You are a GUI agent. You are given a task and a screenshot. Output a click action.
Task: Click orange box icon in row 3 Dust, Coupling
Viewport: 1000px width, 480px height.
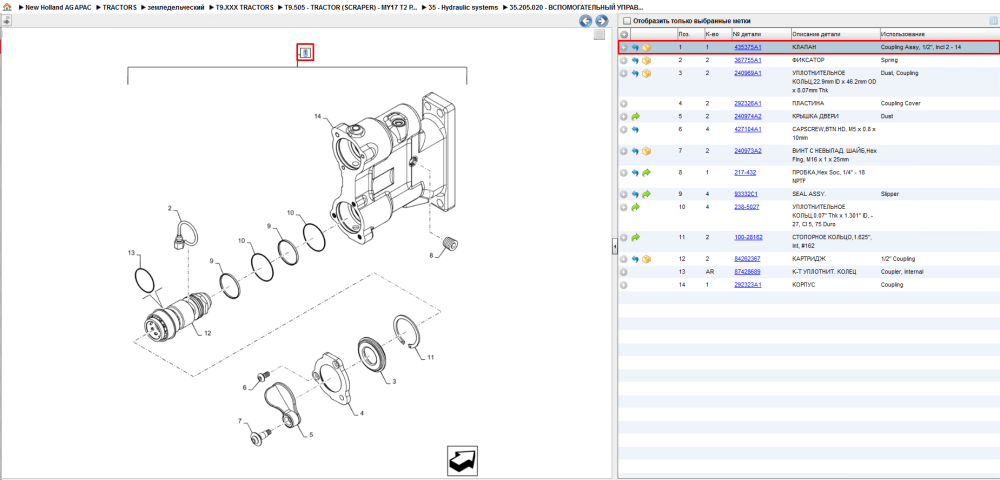pos(646,73)
